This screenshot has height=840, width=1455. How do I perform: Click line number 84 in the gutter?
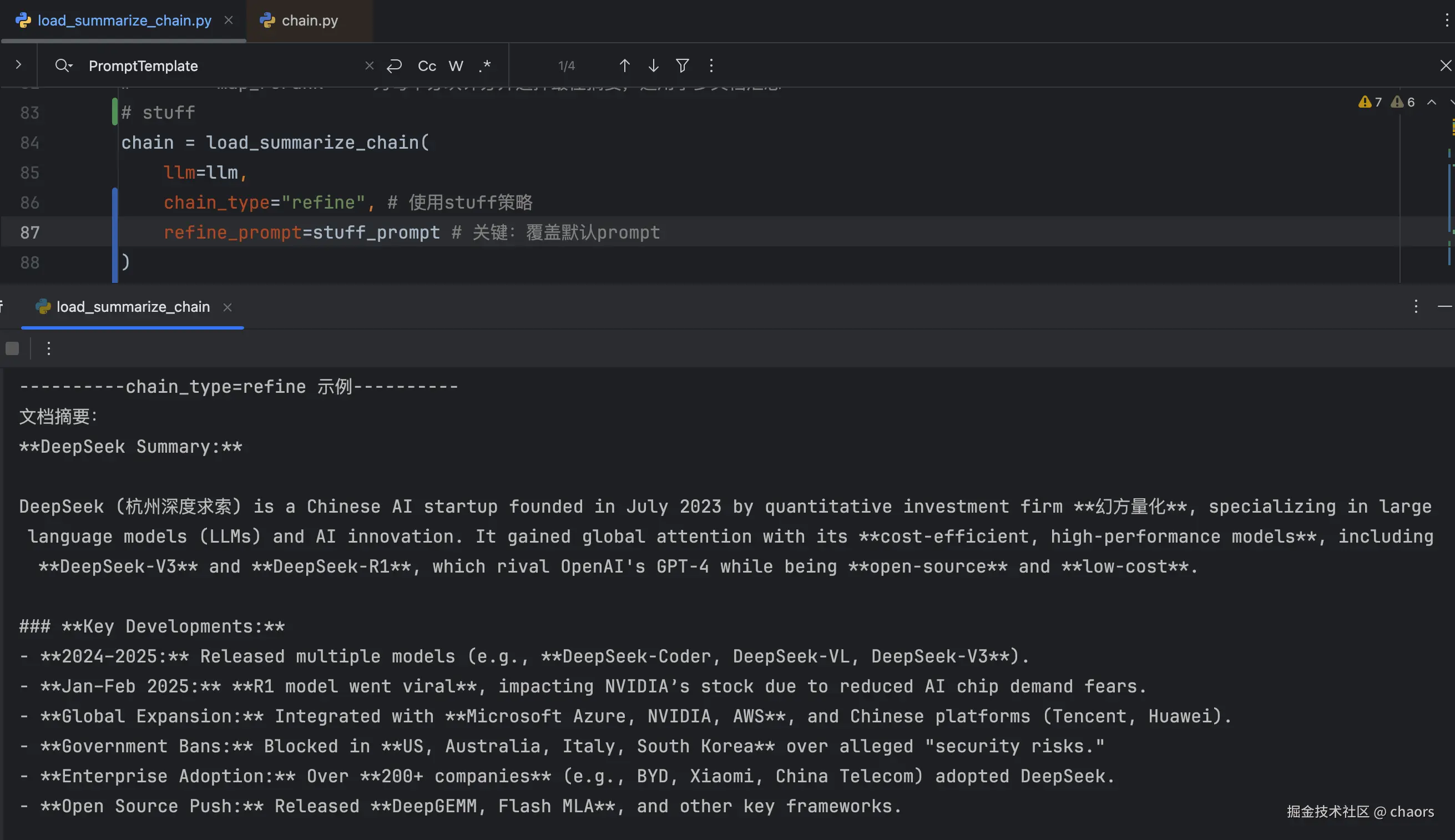pos(29,143)
